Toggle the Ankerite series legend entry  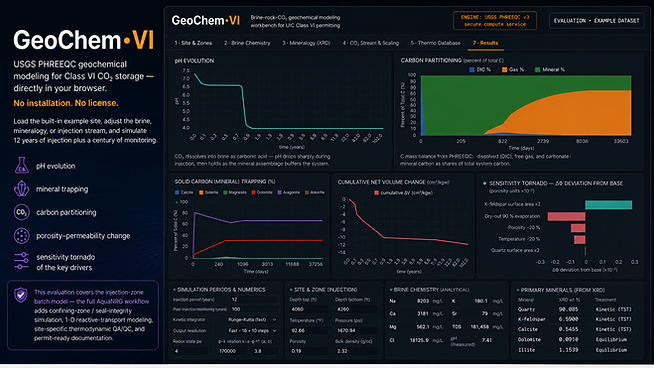click(315, 192)
